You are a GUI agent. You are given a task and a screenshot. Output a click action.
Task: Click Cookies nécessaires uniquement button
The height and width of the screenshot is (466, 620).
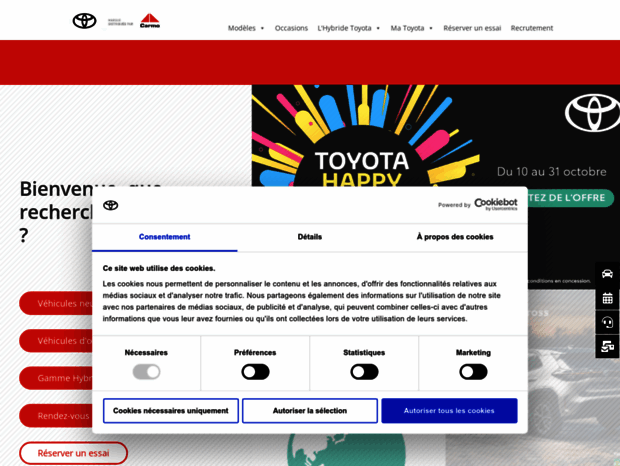tap(171, 411)
